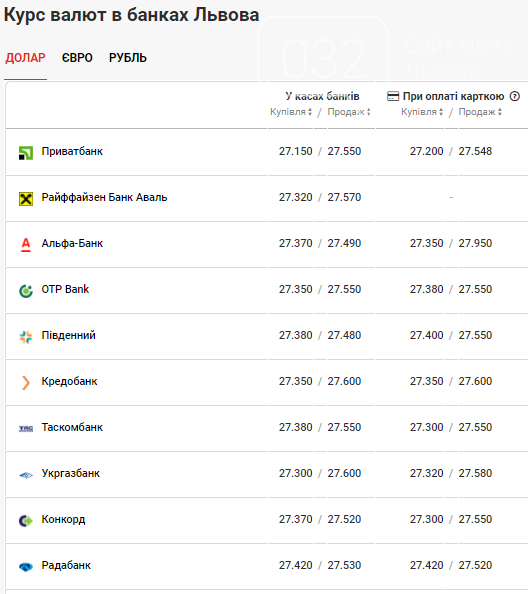Select Таскомбанк cash buy rate 27.380
This screenshot has height=594, width=528.
295,427
